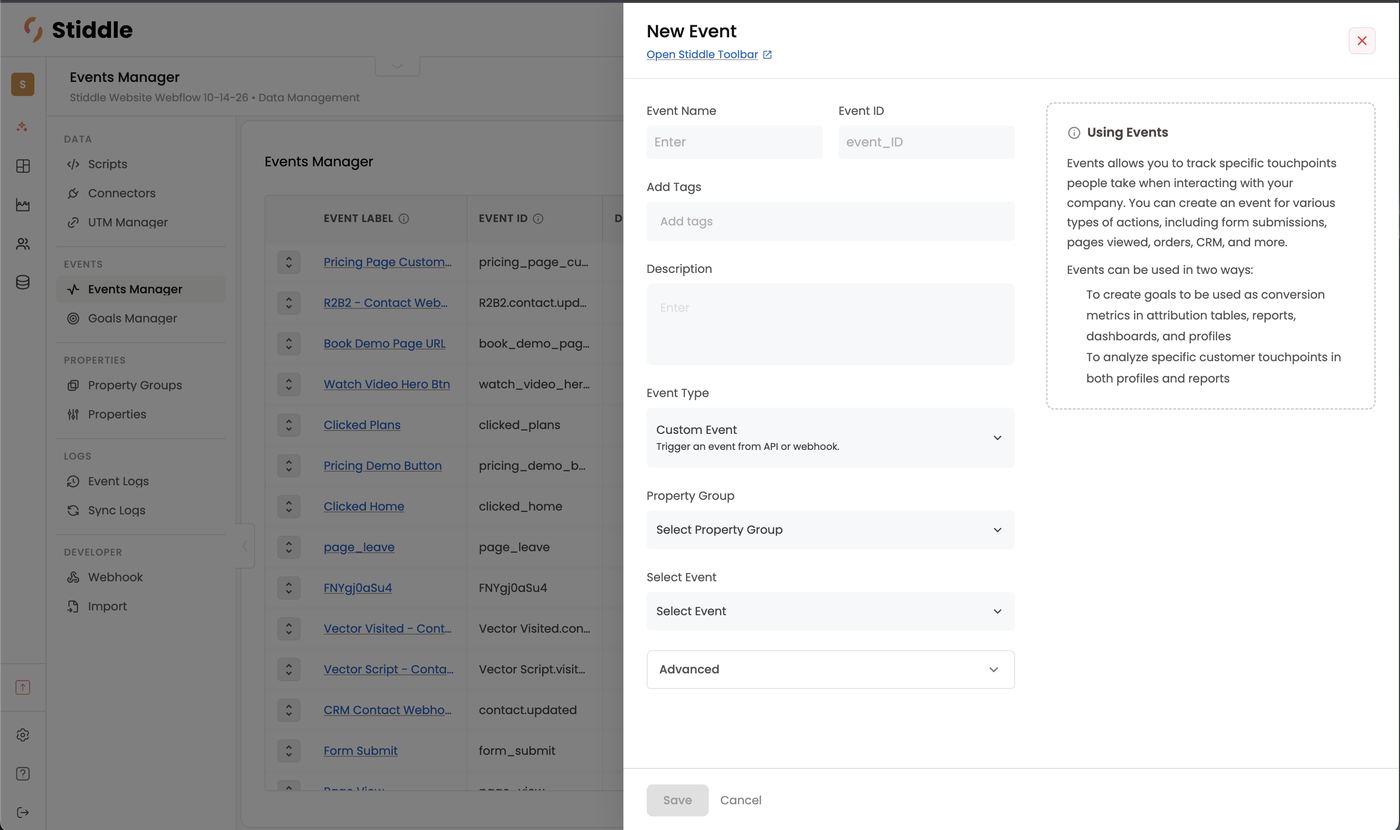
Task: Click the Open Stiddle Toolbar link
Action: (x=709, y=54)
